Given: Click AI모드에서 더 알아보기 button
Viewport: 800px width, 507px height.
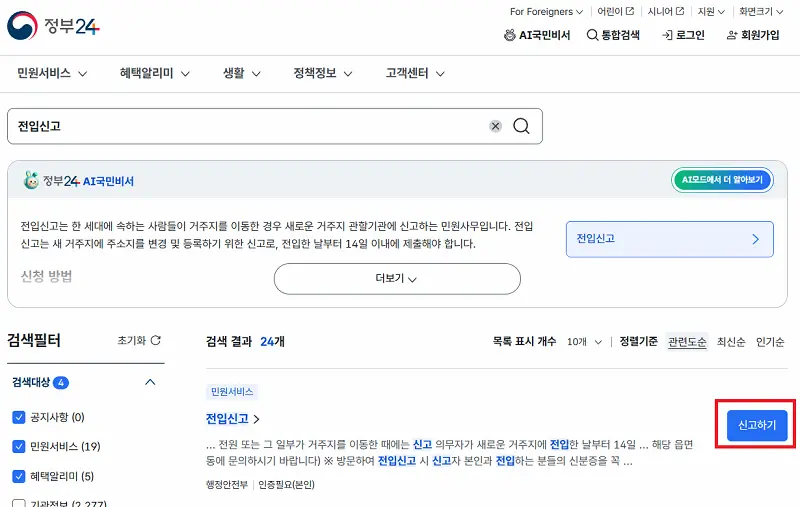Looking at the screenshot, I should tap(722, 180).
